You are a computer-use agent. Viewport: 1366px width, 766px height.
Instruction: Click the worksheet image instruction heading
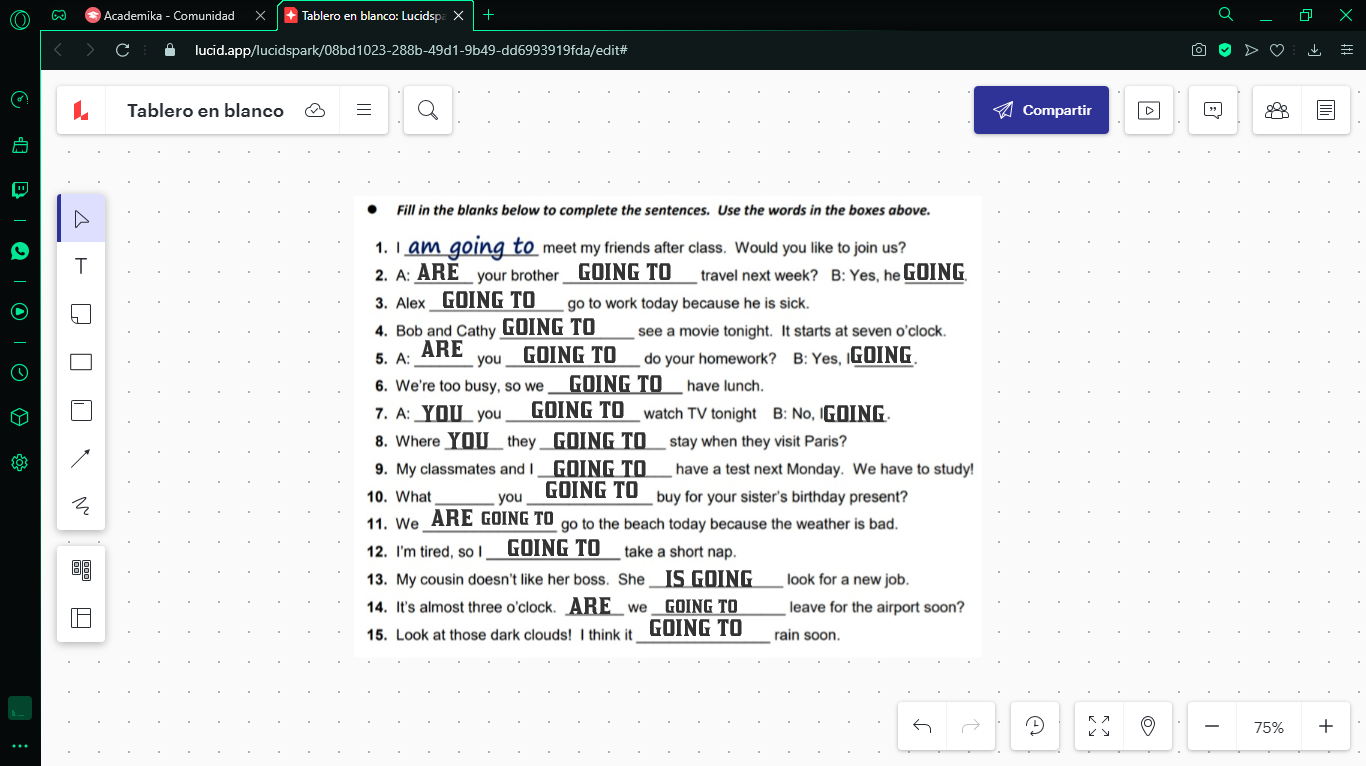point(663,210)
